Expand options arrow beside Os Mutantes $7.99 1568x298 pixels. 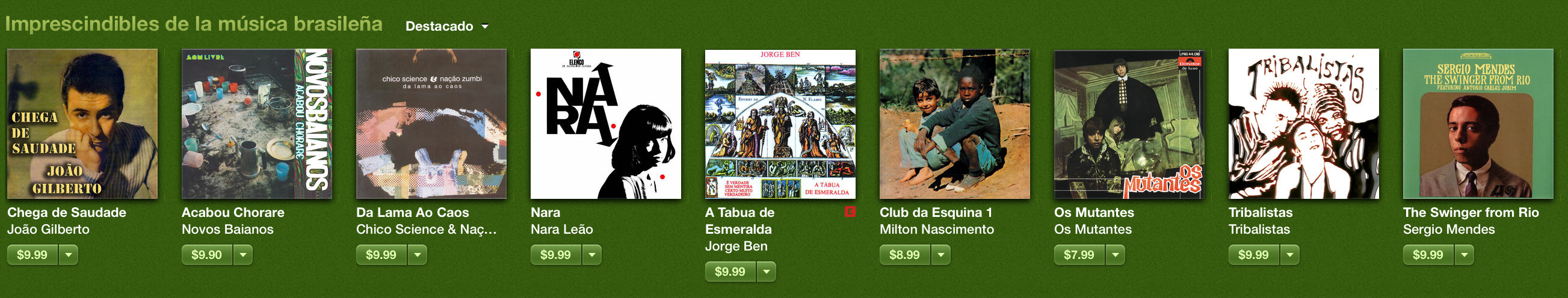(x=1116, y=255)
